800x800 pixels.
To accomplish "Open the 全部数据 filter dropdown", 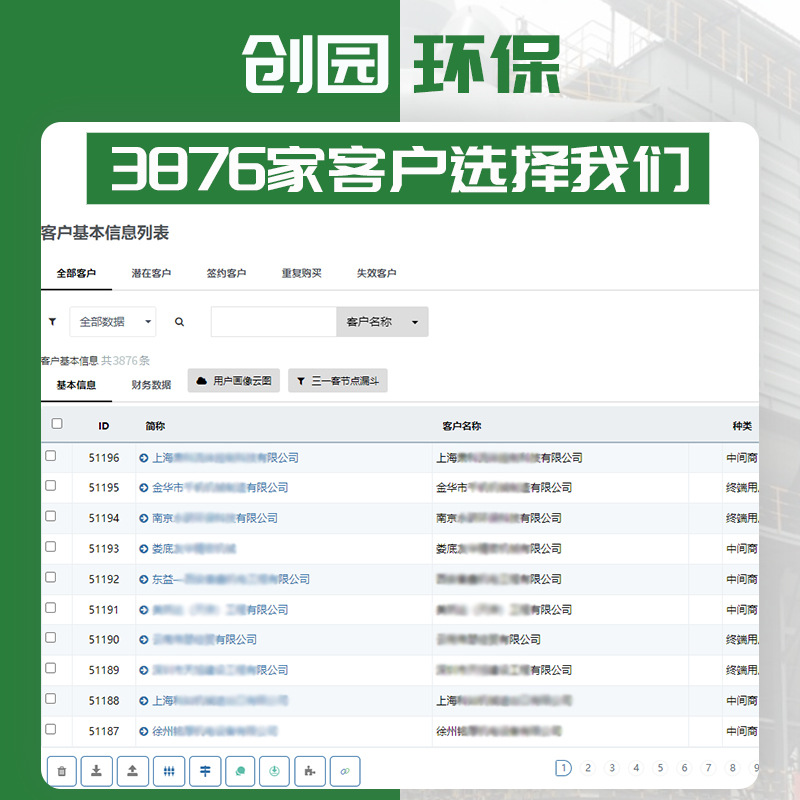I will click(x=113, y=322).
